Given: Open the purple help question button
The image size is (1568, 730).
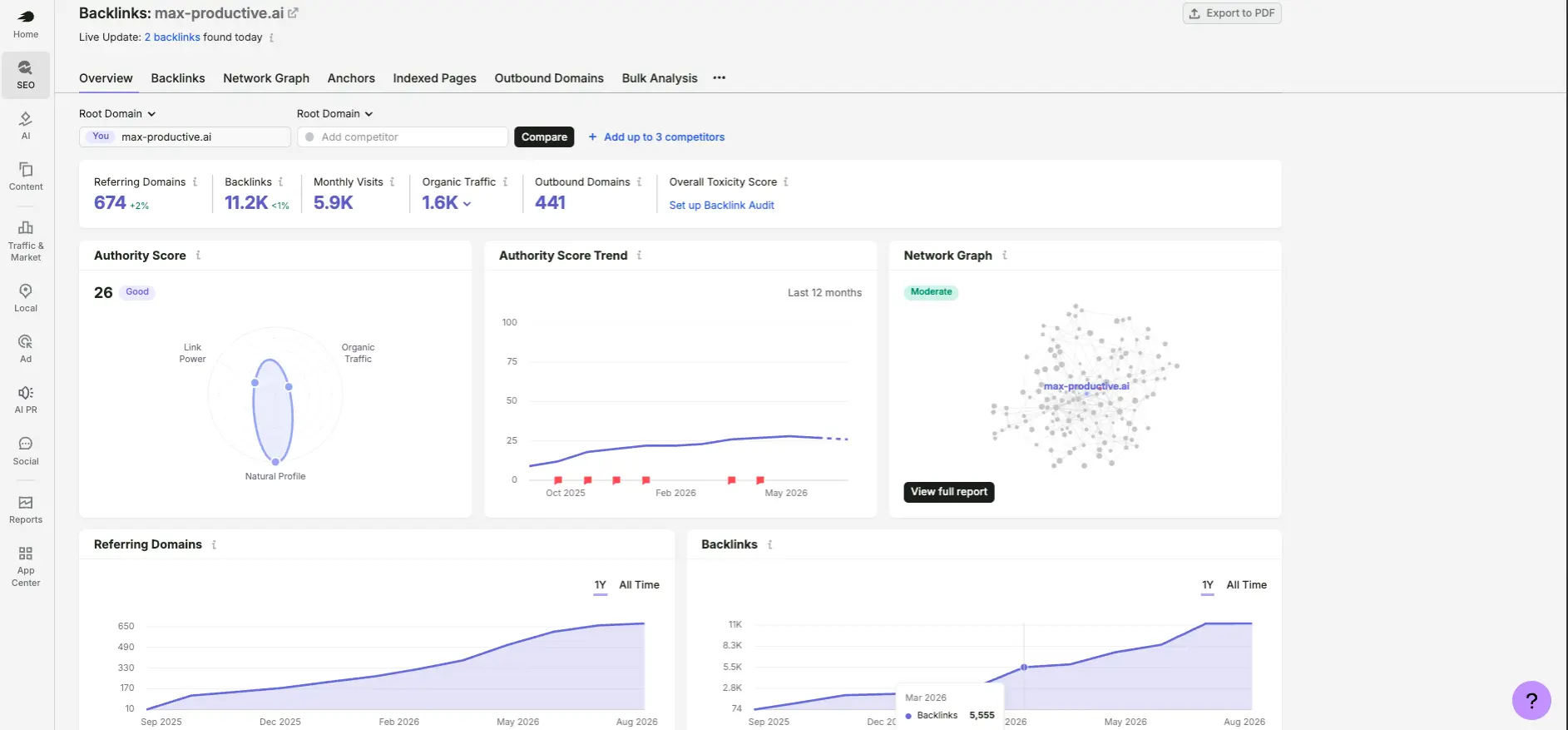Looking at the screenshot, I should pos(1531,700).
